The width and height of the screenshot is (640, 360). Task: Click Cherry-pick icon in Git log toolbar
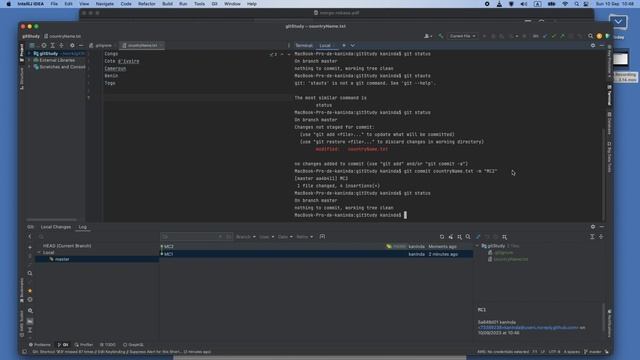point(451,237)
